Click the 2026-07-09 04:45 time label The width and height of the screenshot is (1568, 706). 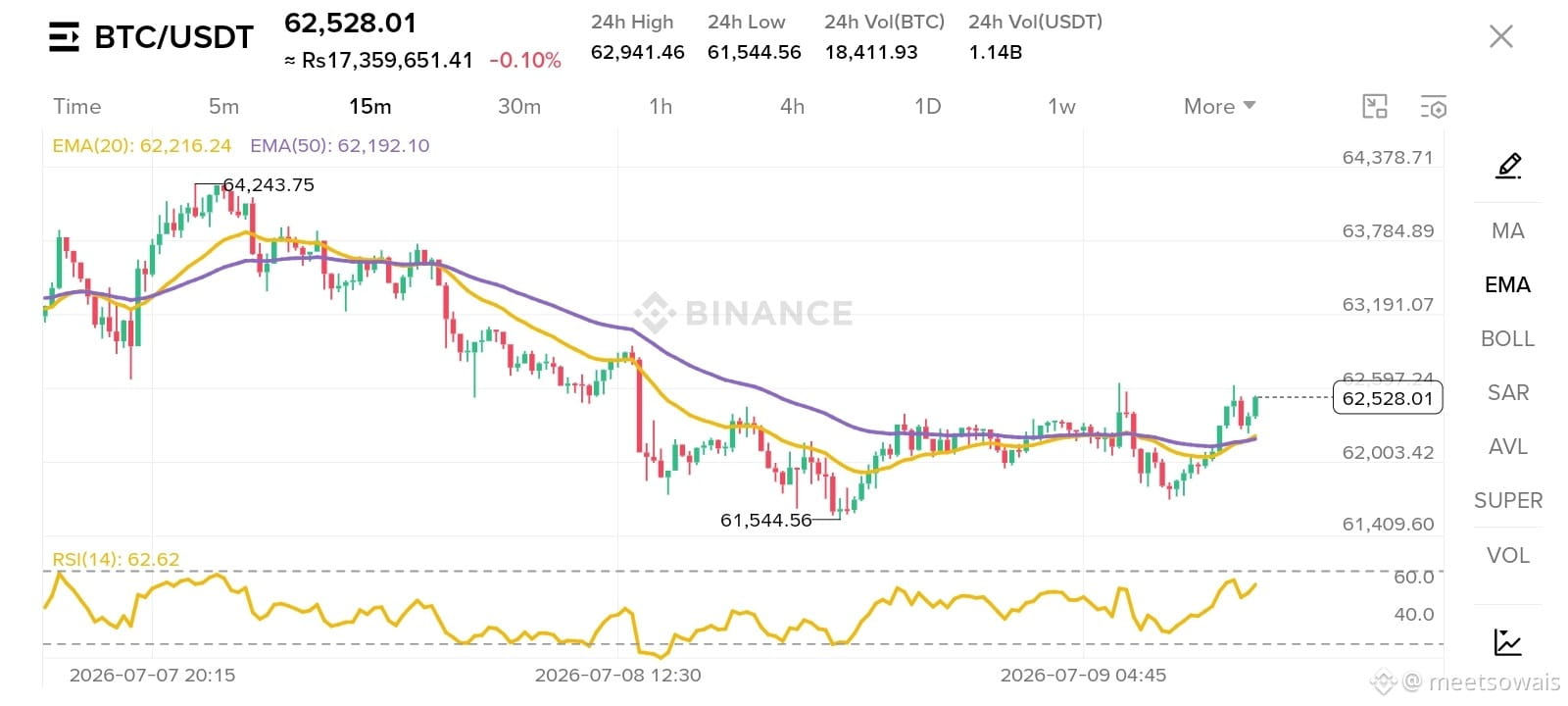tap(1083, 675)
